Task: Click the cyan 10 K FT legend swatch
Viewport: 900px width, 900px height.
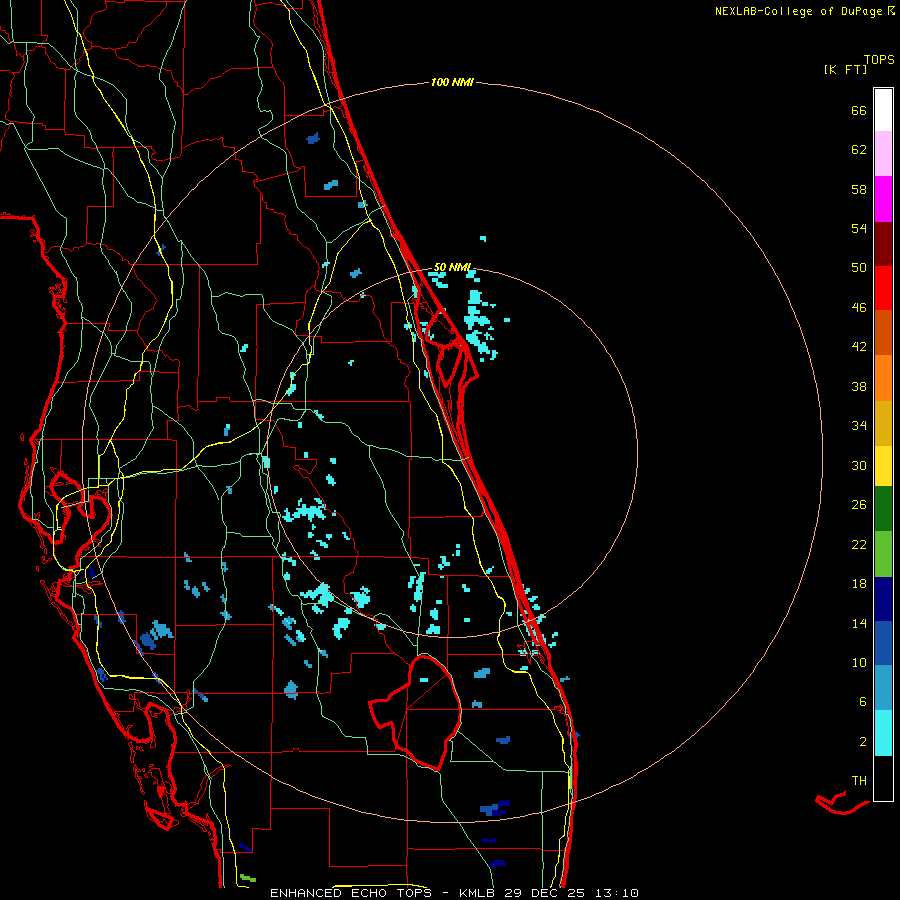Action: coord(883,733)
